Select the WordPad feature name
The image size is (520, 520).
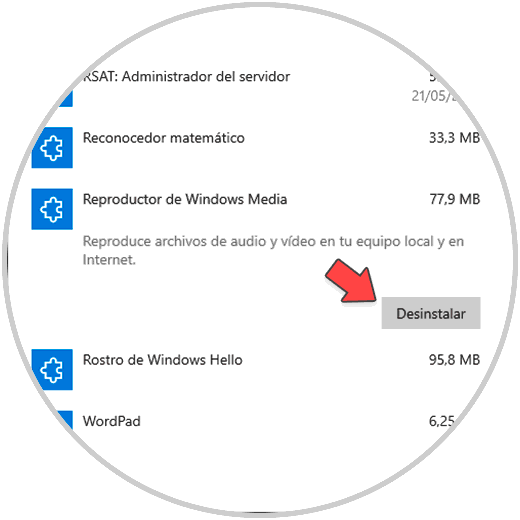[x=112, y=421]
